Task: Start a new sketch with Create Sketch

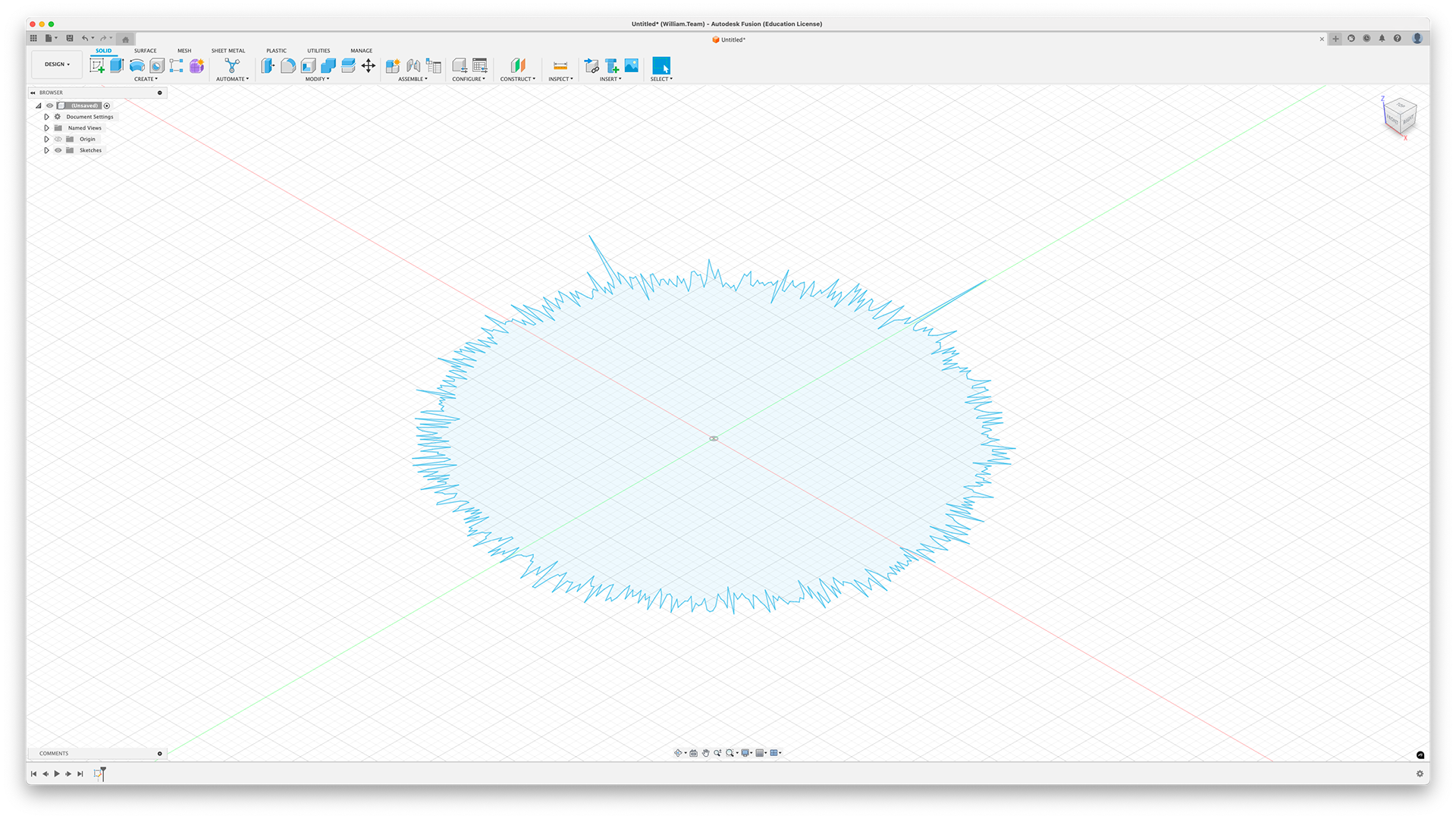Action: click(x=97, y=66)
